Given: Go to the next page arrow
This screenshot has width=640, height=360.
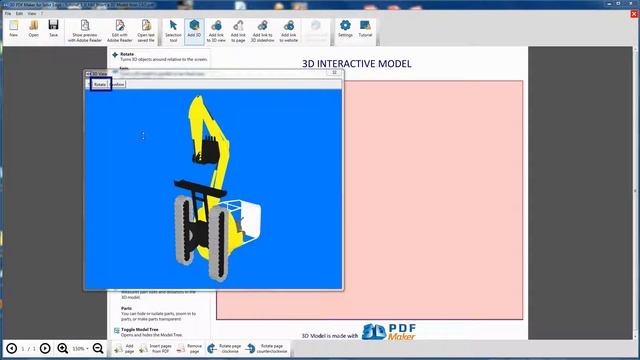Looking at the screenshot, I should (45, 348).
